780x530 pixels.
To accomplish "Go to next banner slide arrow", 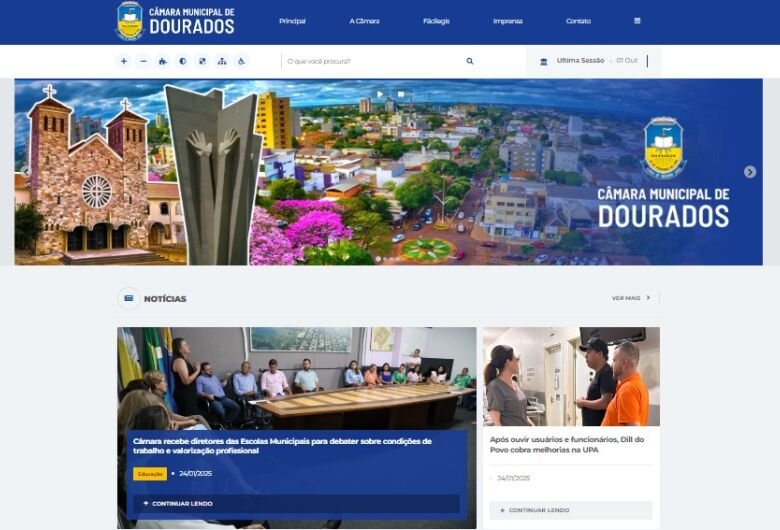I will [750, 172].
